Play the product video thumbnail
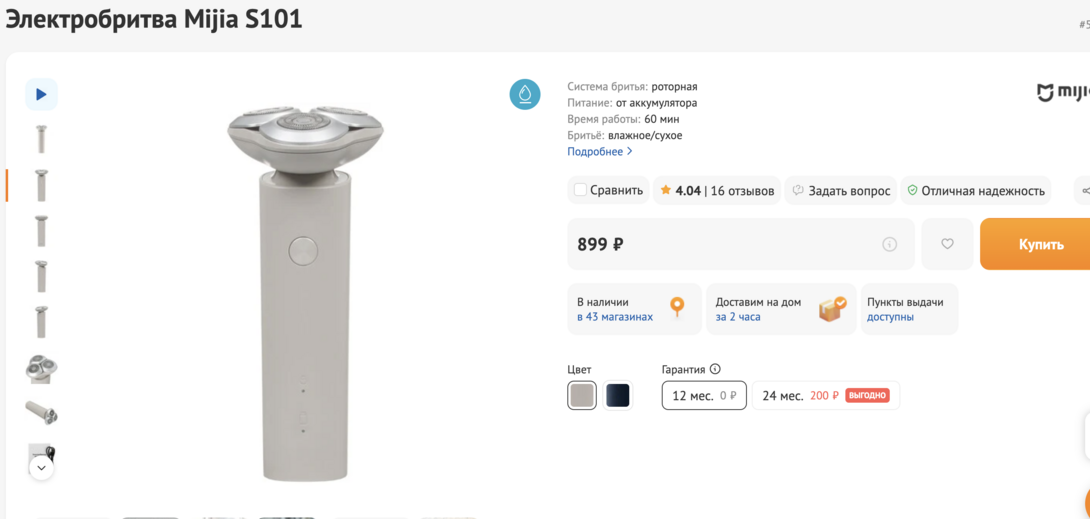The image size is (1090, 519). (41, 94)
